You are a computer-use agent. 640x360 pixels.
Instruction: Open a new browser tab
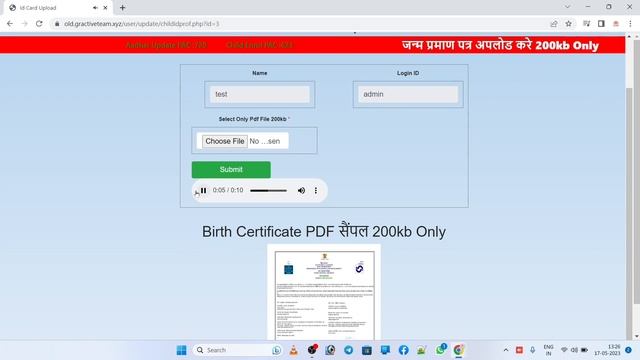coord(122,8)
